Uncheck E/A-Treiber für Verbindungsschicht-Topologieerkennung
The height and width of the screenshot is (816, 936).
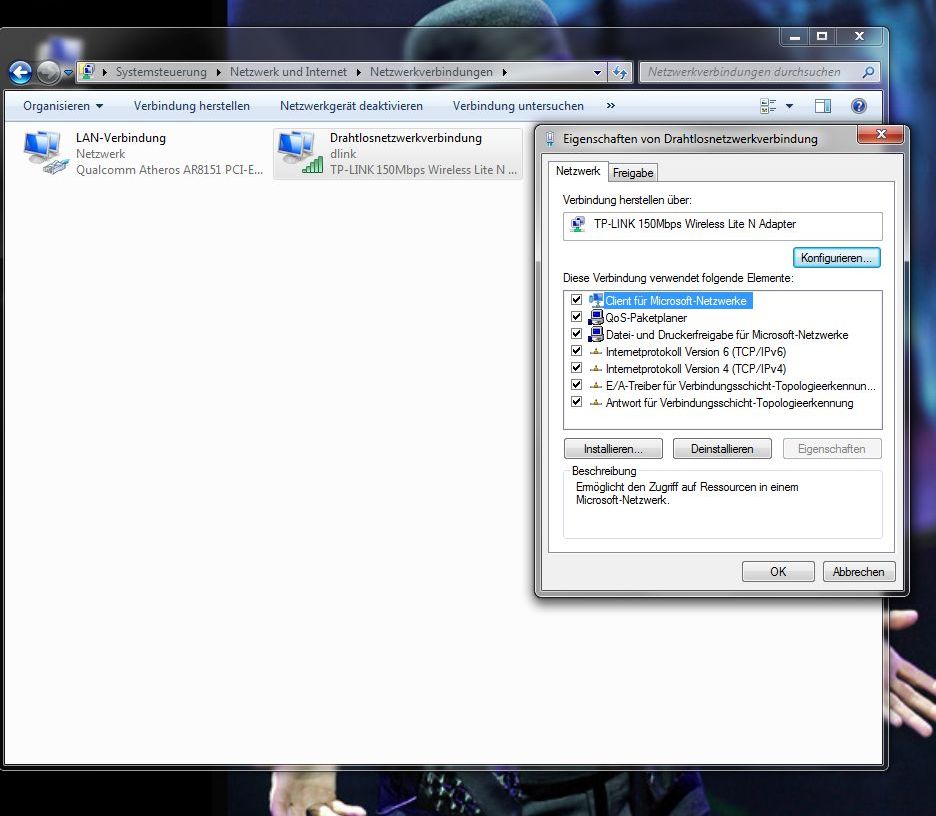coord(576,384)
